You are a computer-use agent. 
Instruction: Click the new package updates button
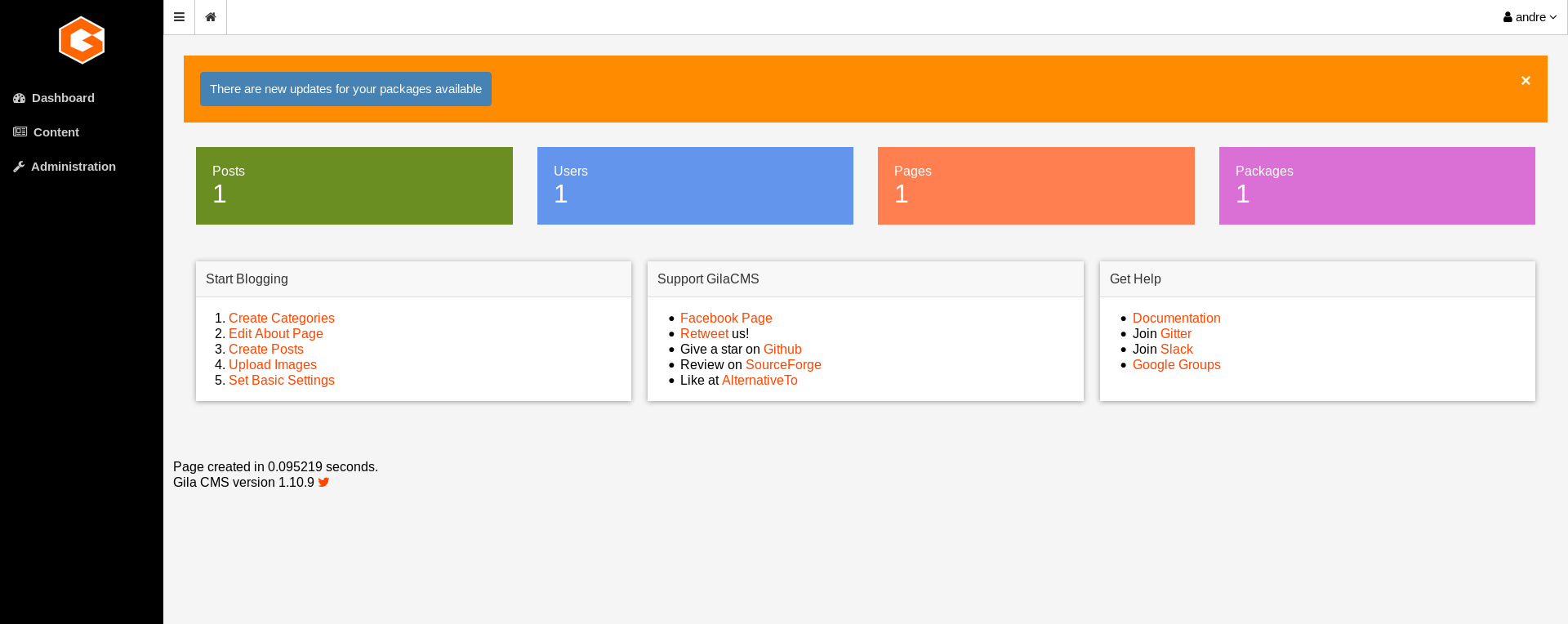click(345, 89)
